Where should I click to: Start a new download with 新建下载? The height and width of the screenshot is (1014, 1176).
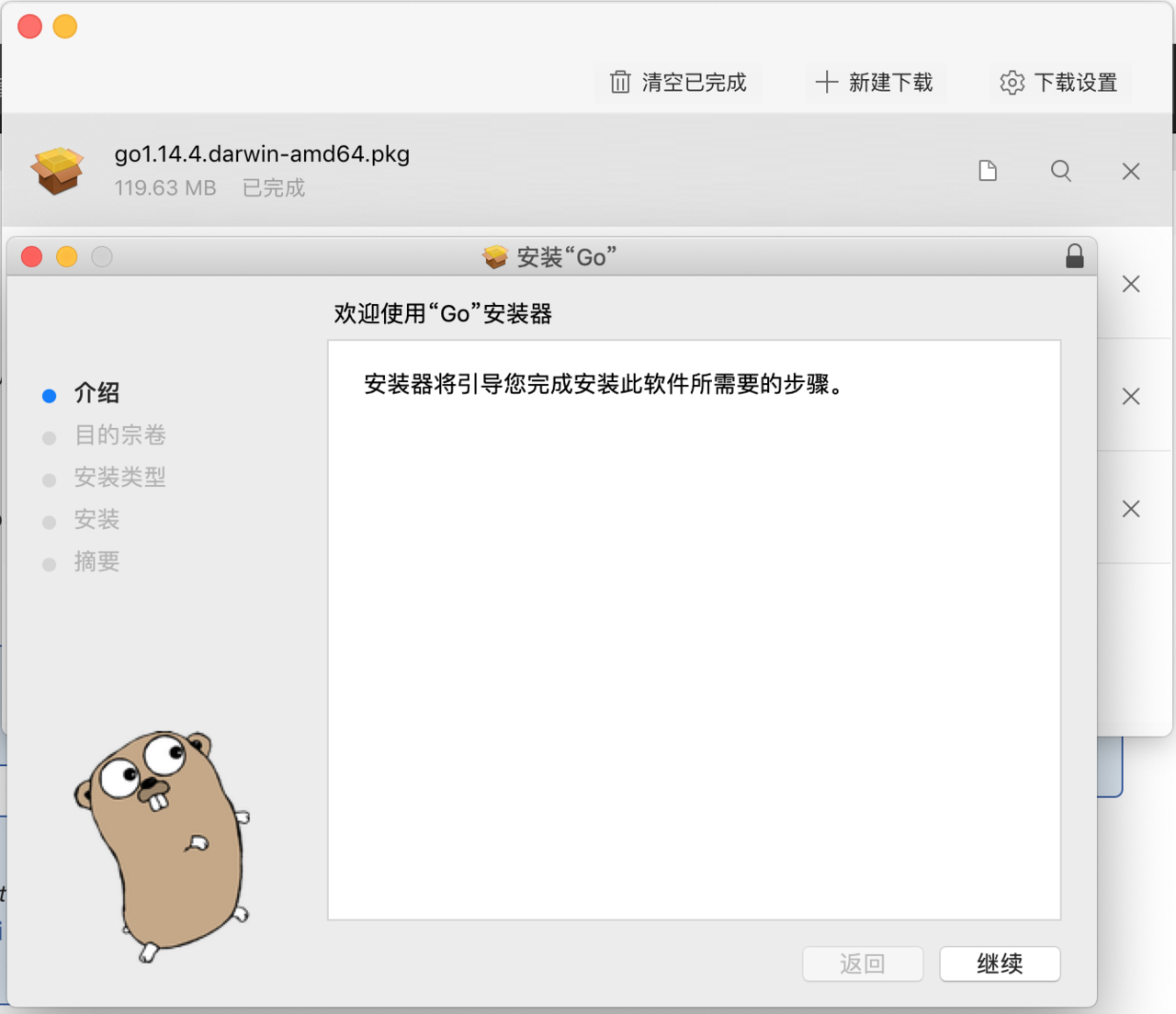click(874, 83)
